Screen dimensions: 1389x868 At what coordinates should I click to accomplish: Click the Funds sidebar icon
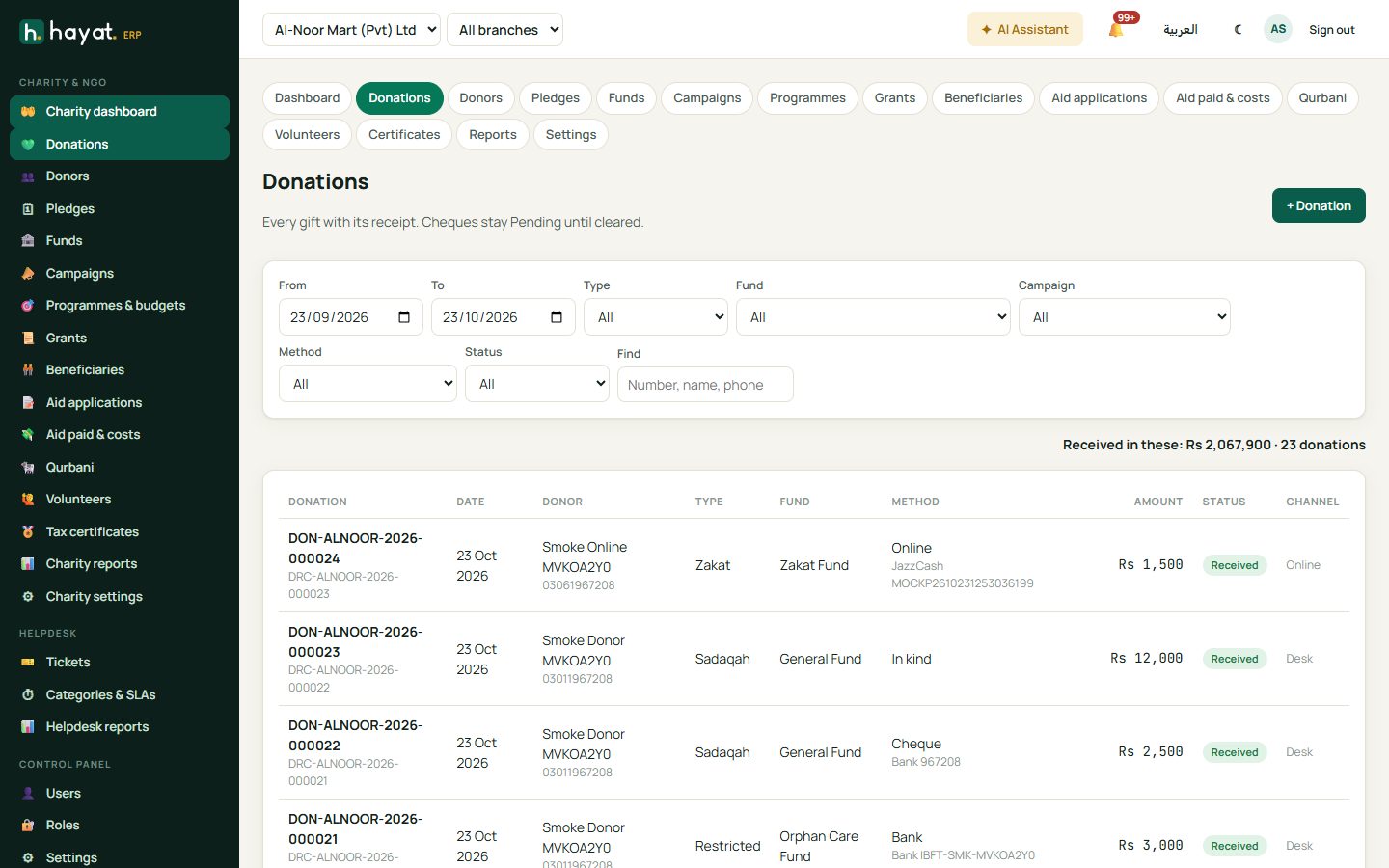tap(28, 241)
